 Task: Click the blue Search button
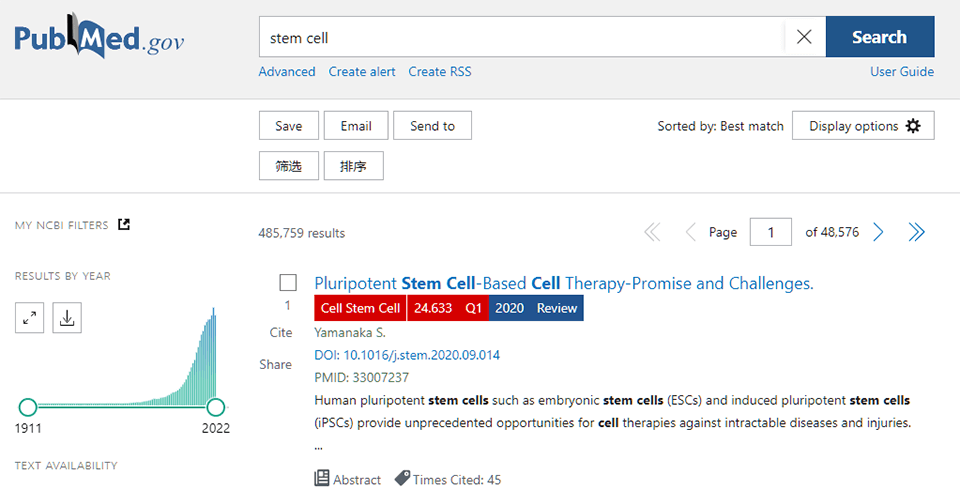point(879,37)
